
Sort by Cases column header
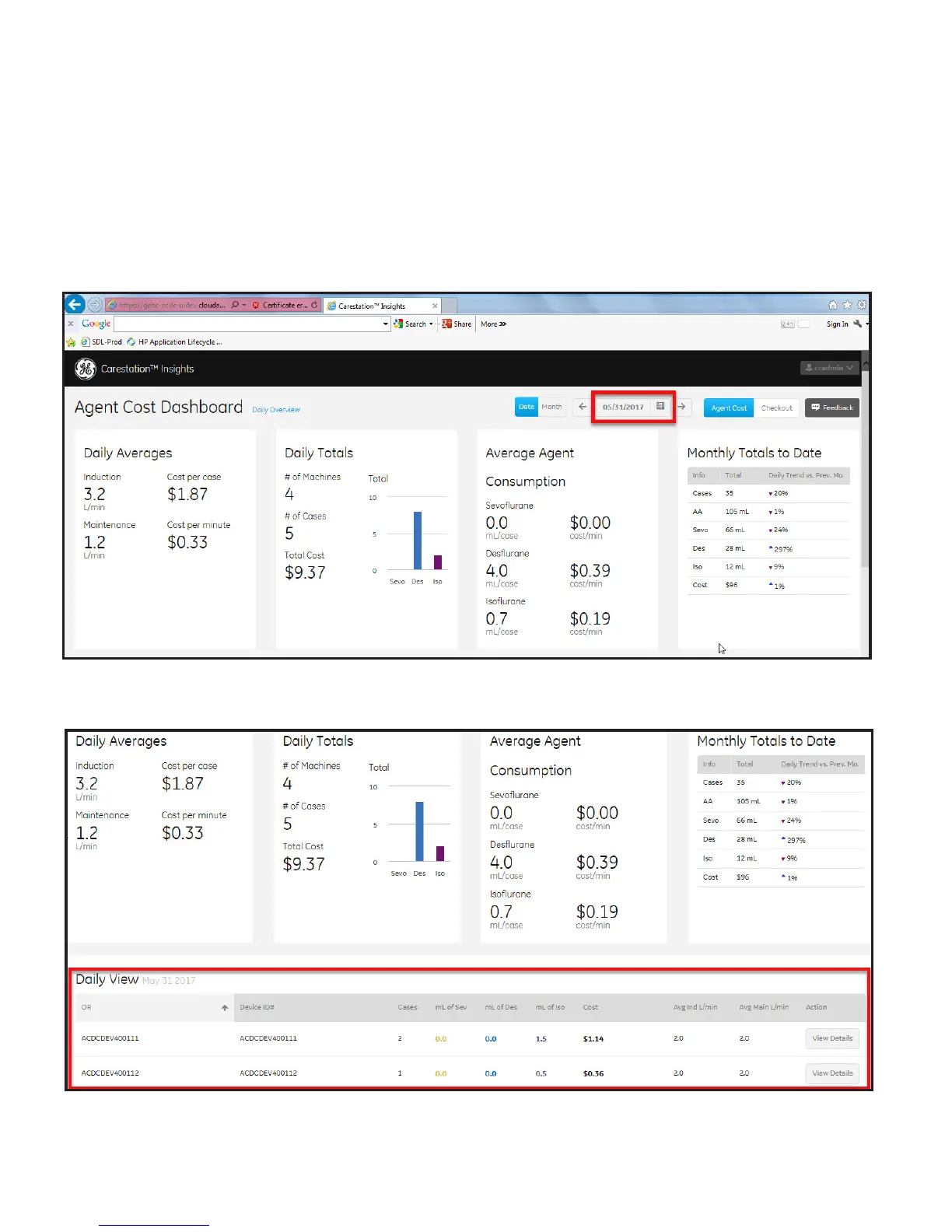click(x=408, y=1007)
